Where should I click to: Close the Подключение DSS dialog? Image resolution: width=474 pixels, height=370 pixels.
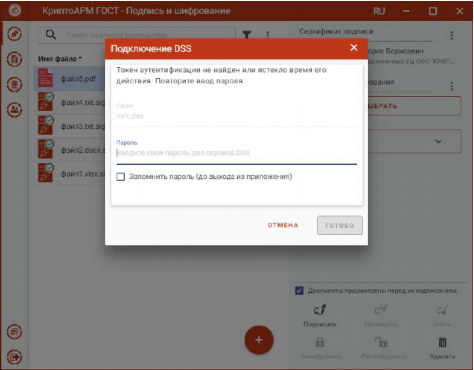pyautogui.click(x=354, y=48)
